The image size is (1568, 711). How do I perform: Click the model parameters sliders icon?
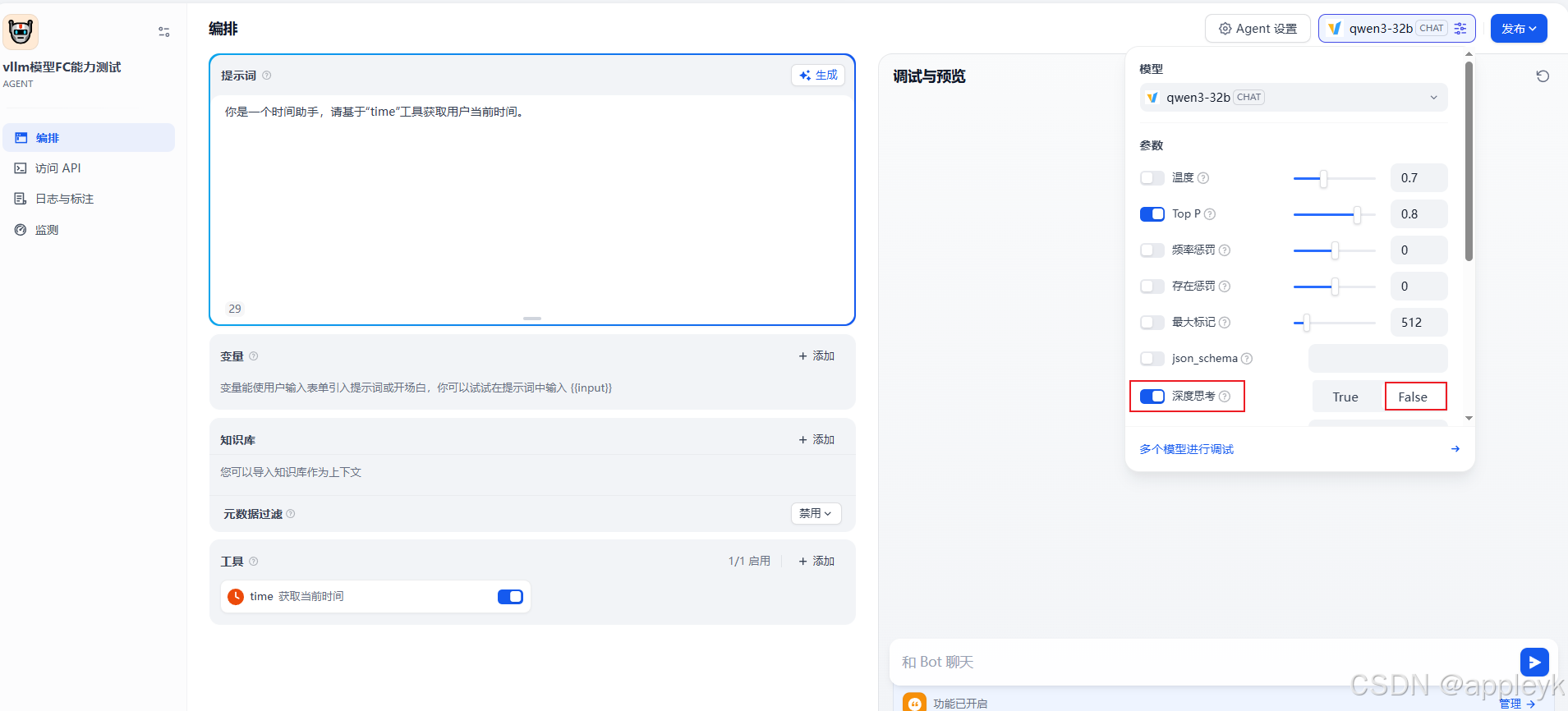pos(1460,29)
